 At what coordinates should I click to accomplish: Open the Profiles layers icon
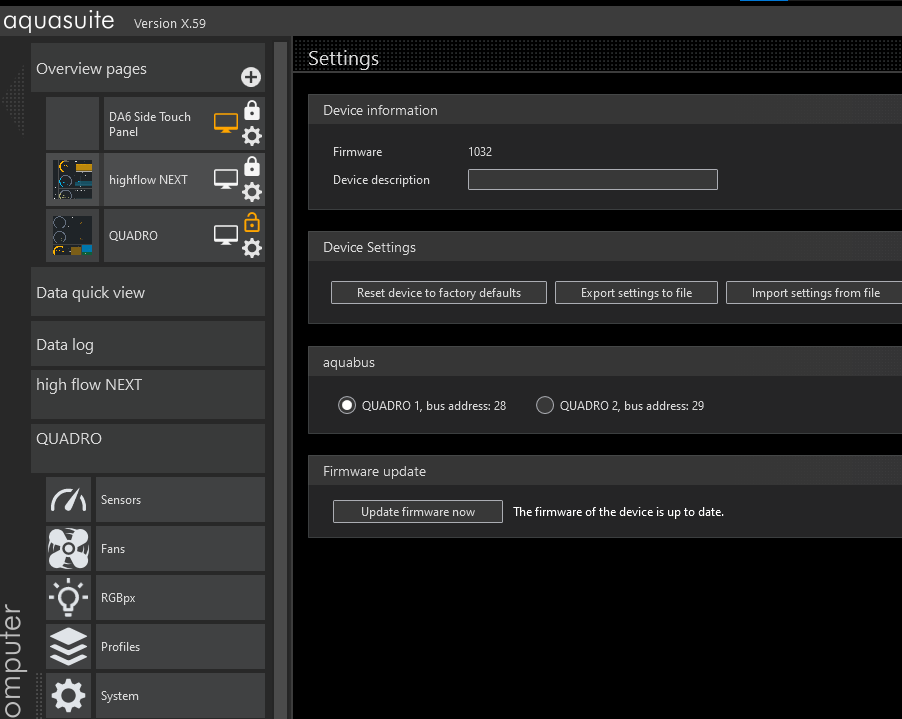pyautogui.click(x=68, y=646)
